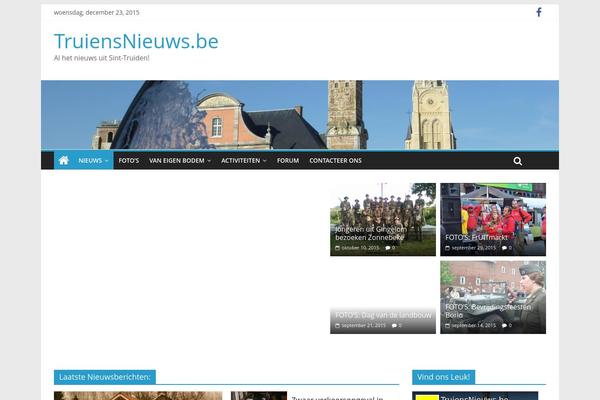Image resolution: width=600 pixels, height=400 pixels.
Task: Click comment icon on Fruitmarkt article
Action: point(504,248)
